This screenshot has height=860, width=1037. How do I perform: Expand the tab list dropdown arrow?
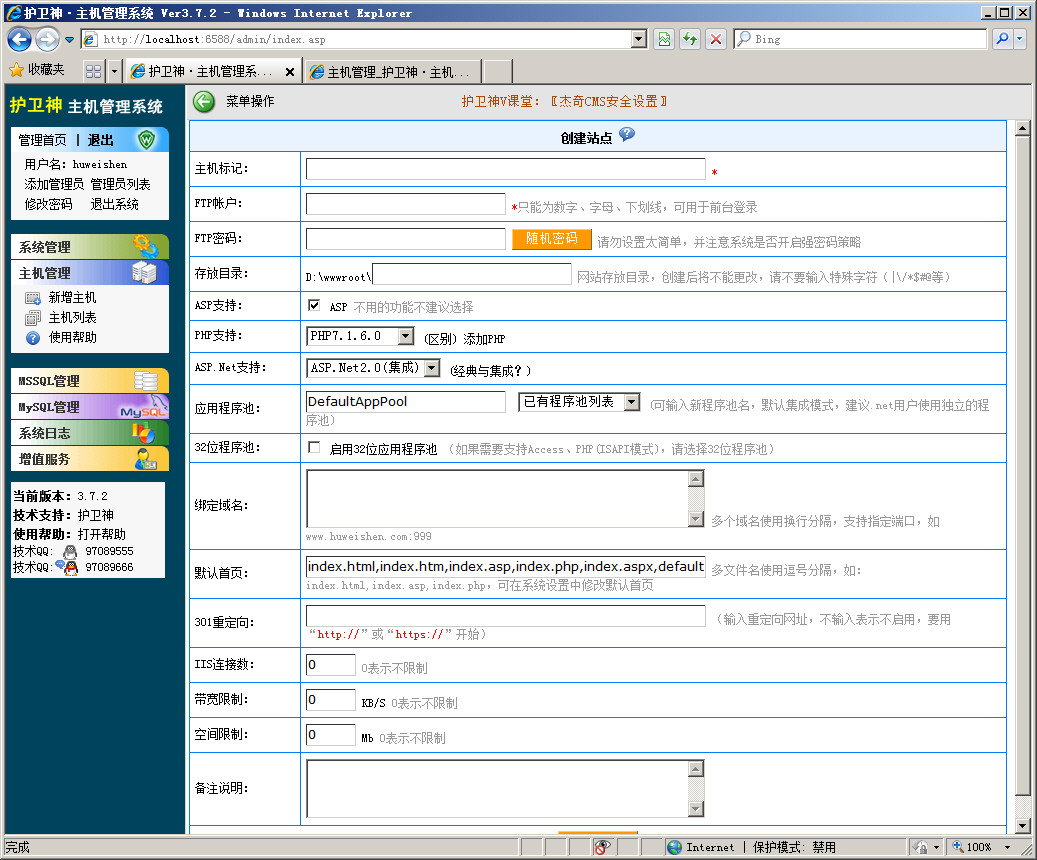(114, 71)
